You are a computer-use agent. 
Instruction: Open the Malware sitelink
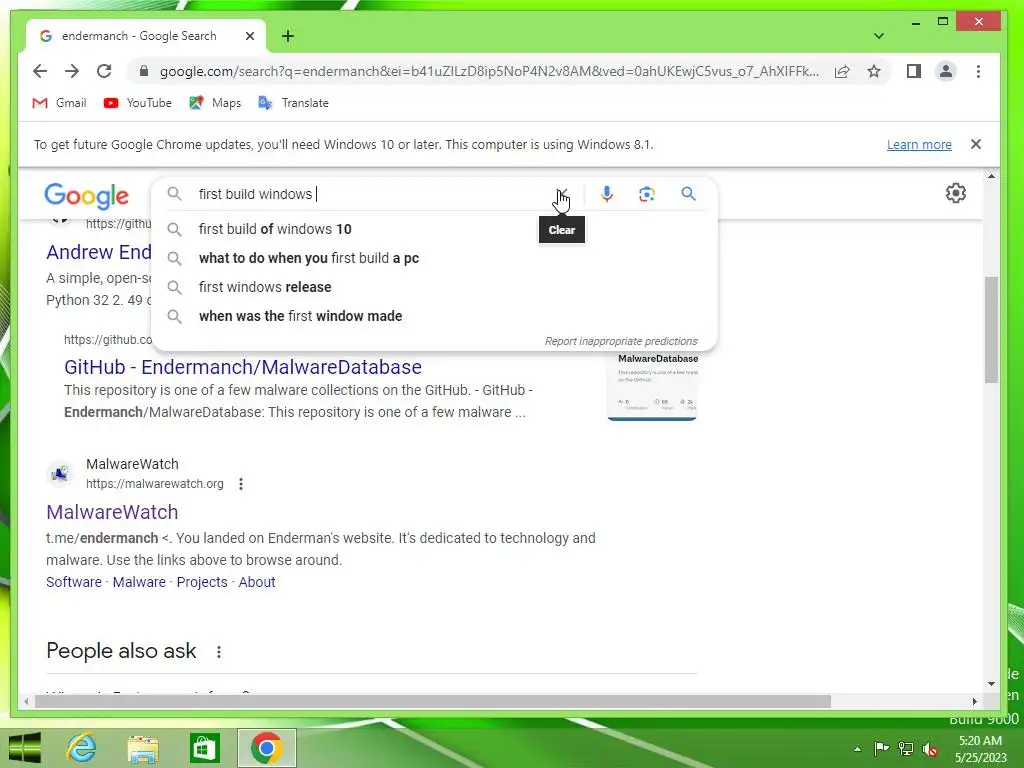pos(139,582)
